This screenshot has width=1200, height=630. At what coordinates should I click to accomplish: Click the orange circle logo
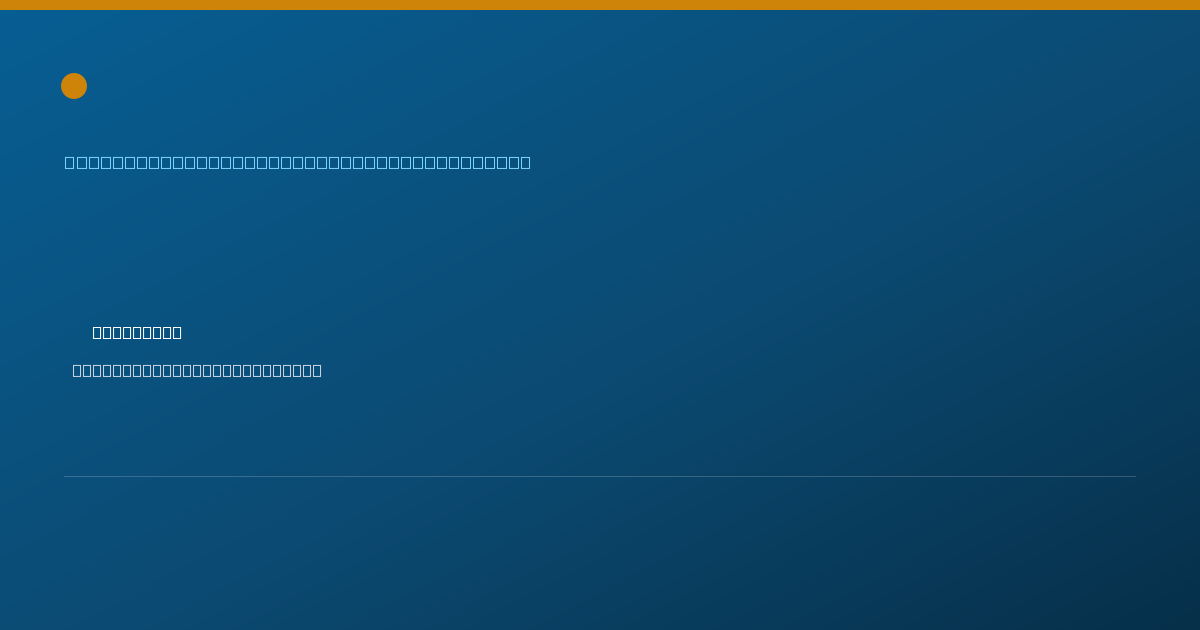[x=74, y=86]
